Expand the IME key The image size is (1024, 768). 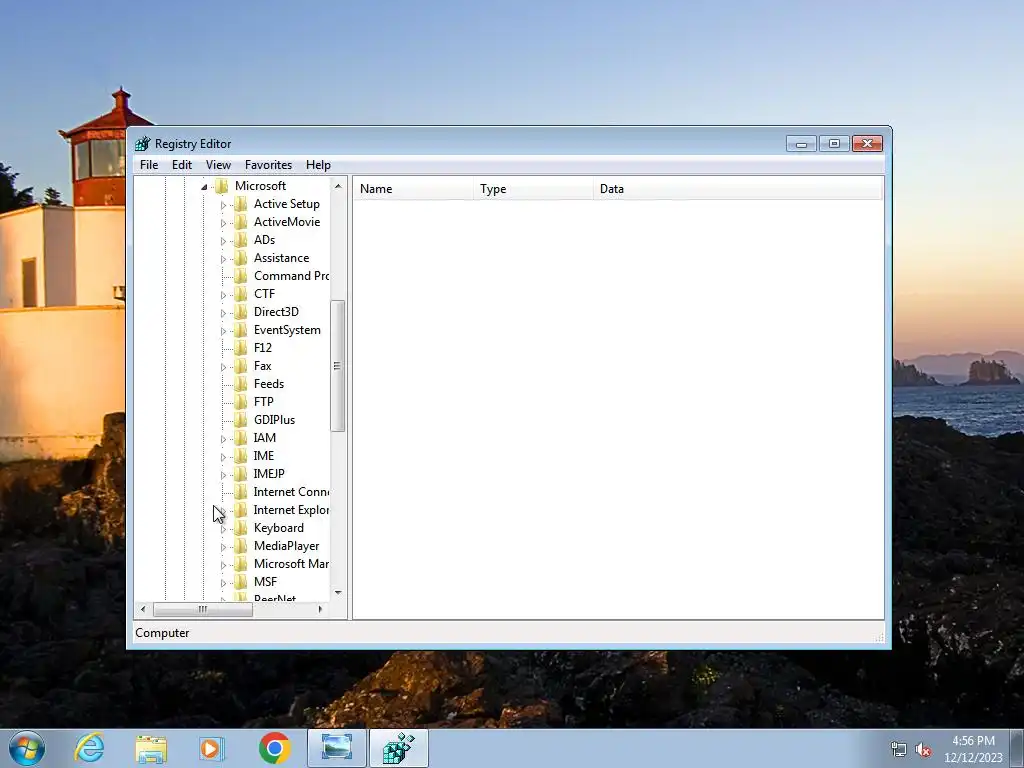223,457
